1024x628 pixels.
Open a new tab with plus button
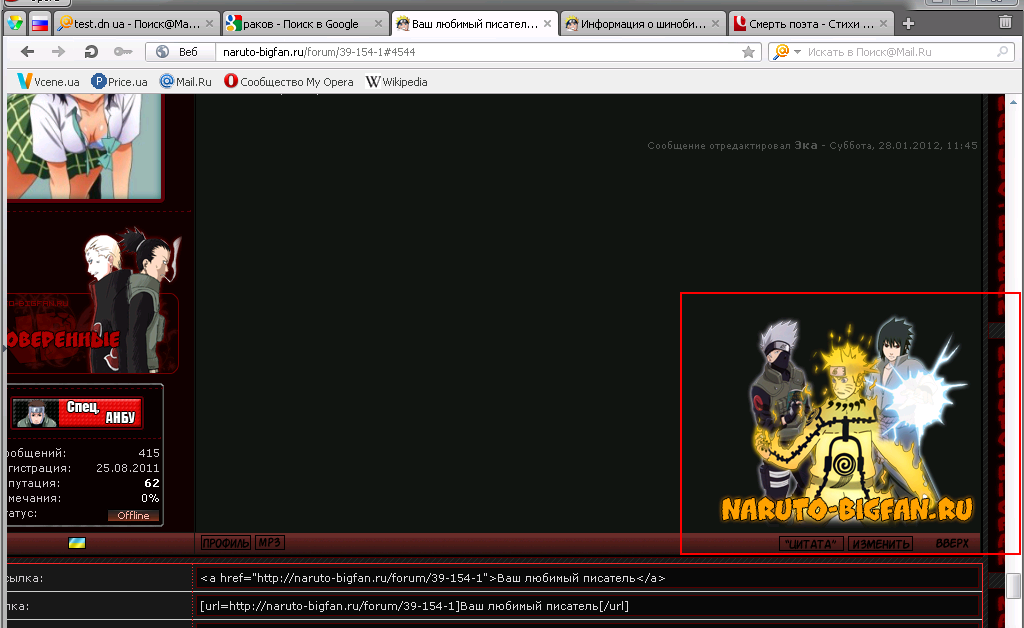(x=908, y=24)
